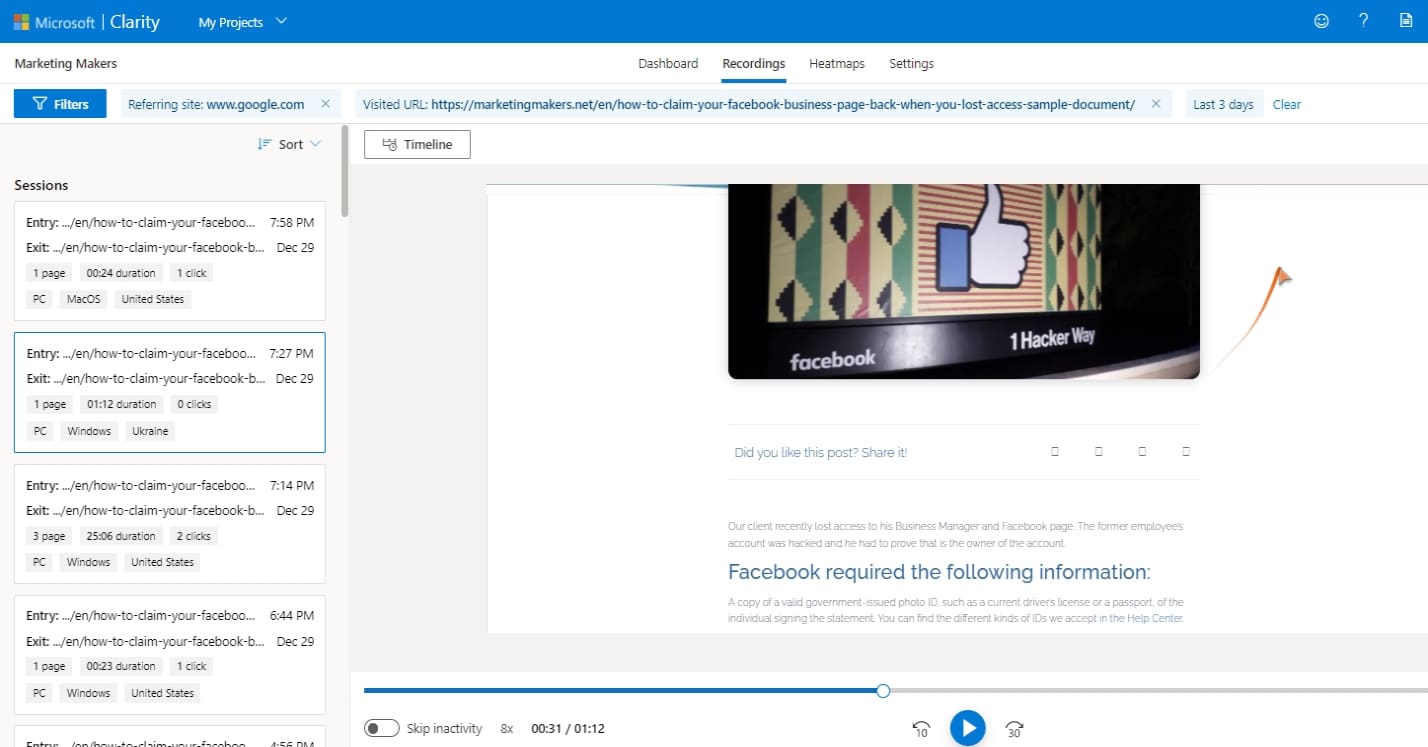Image resolution: width=1428 pixels, height=747 pixels.
Task: Open the Timeline panel
Action: [417, 144]
